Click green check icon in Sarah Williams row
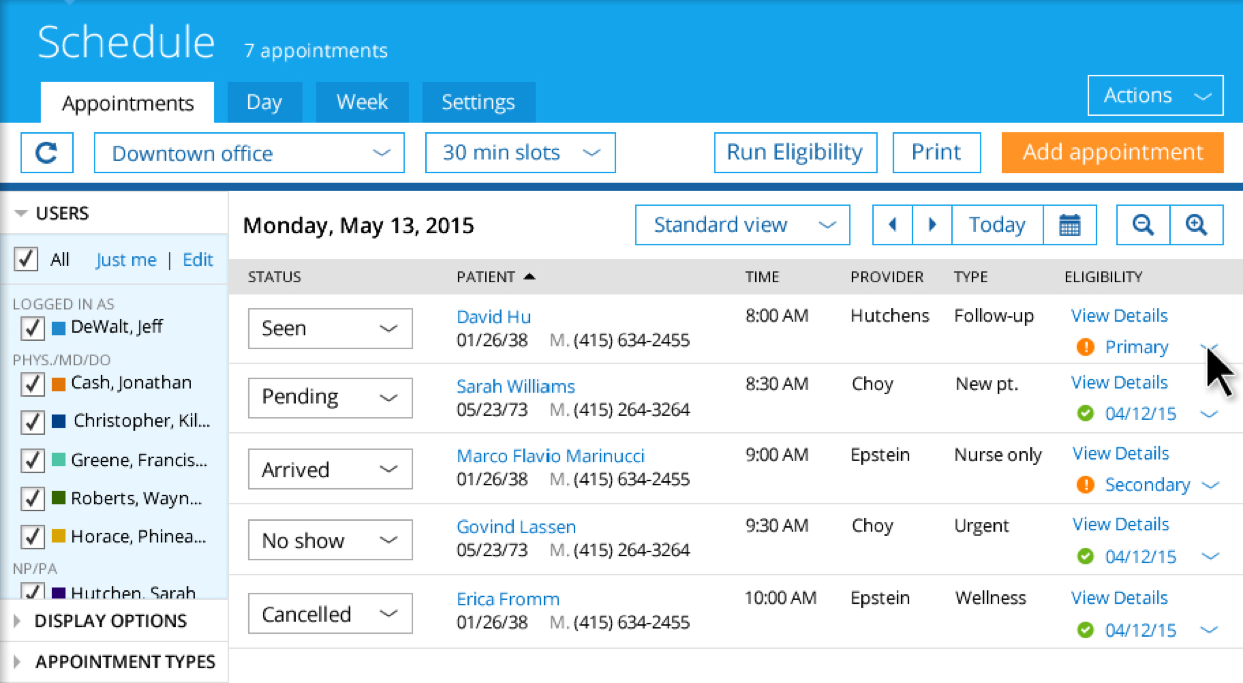 pos(1085,413)
